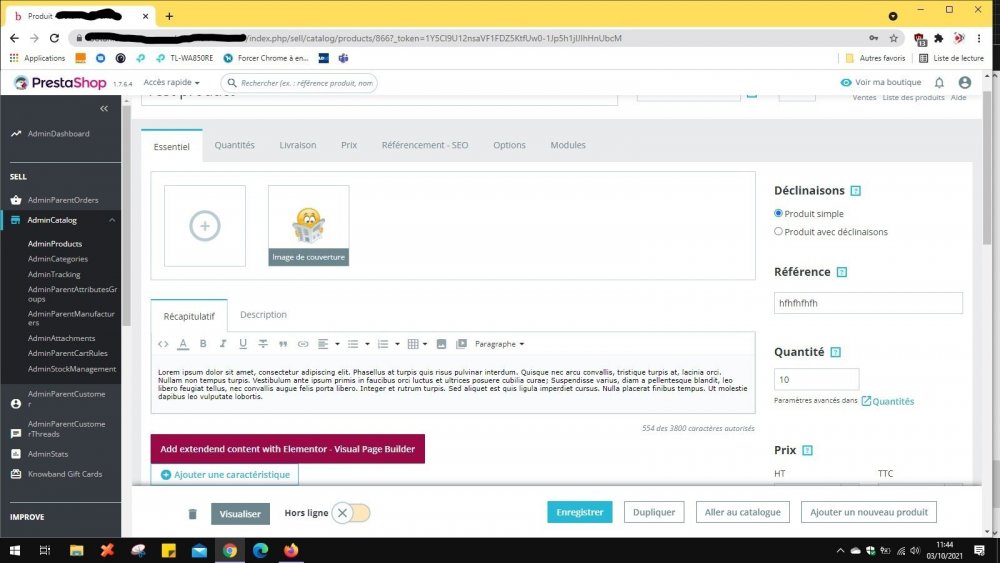Switch to the Prix tab
The image size is (1000, 563).
[x=349, y=145]
